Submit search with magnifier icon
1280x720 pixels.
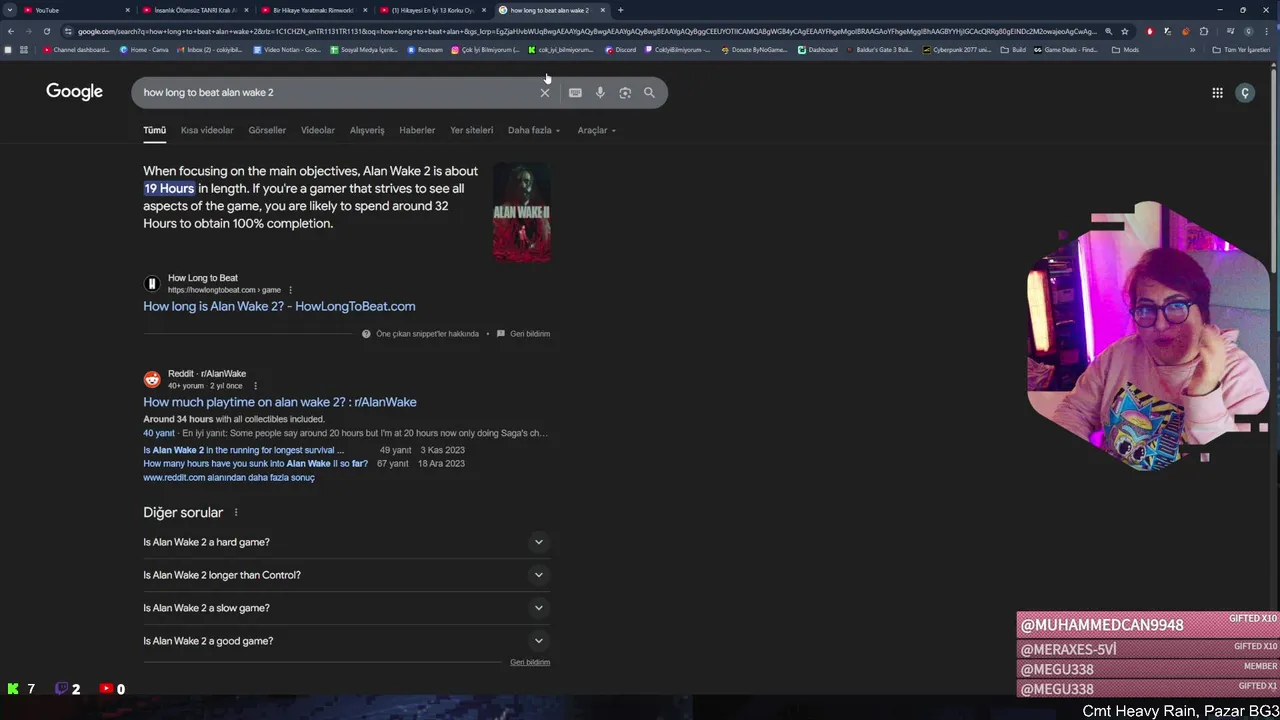pos(649,92)
